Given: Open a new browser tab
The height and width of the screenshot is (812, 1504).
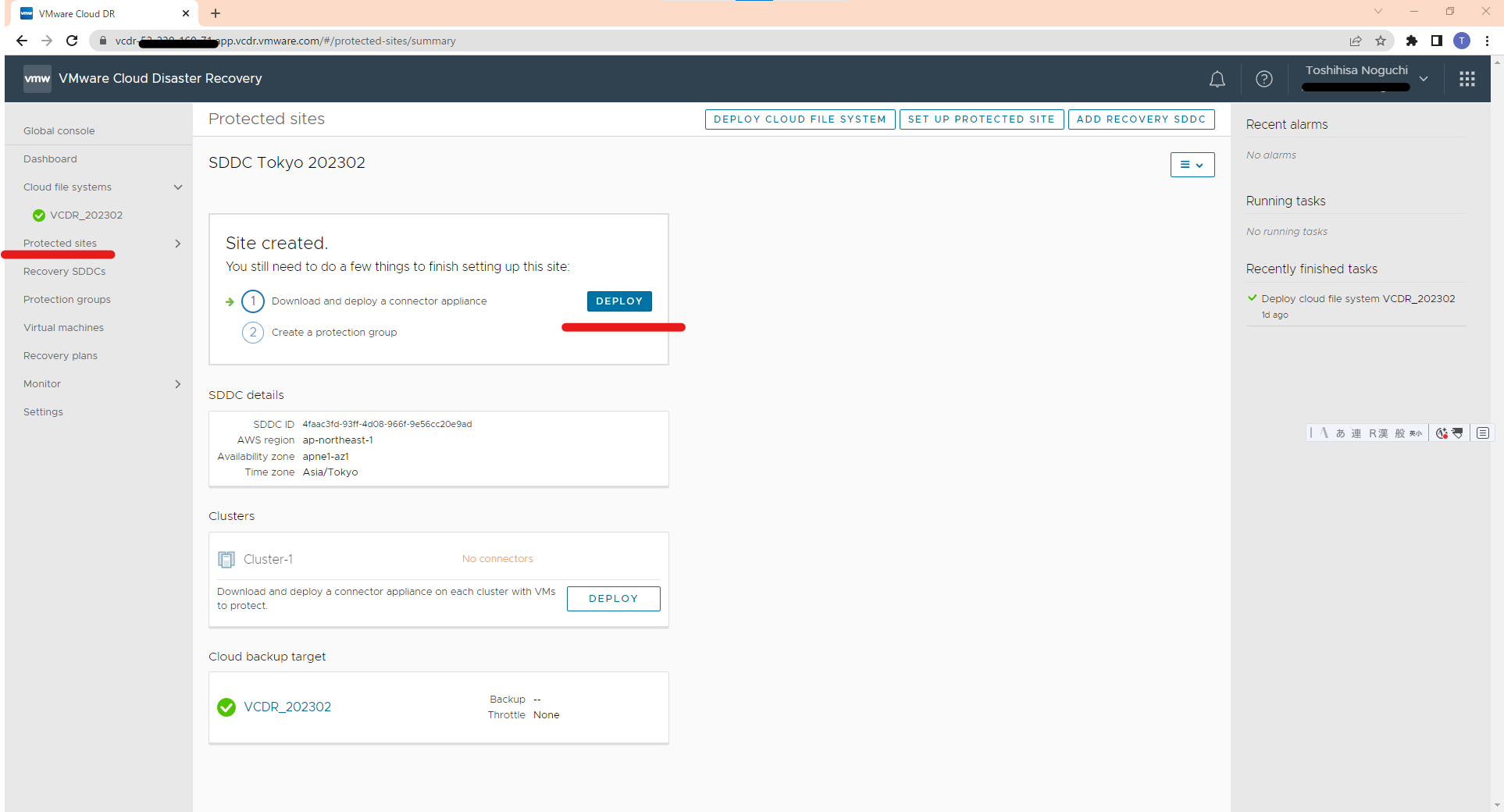Looking at the screenshot, I should pos(216,13).
